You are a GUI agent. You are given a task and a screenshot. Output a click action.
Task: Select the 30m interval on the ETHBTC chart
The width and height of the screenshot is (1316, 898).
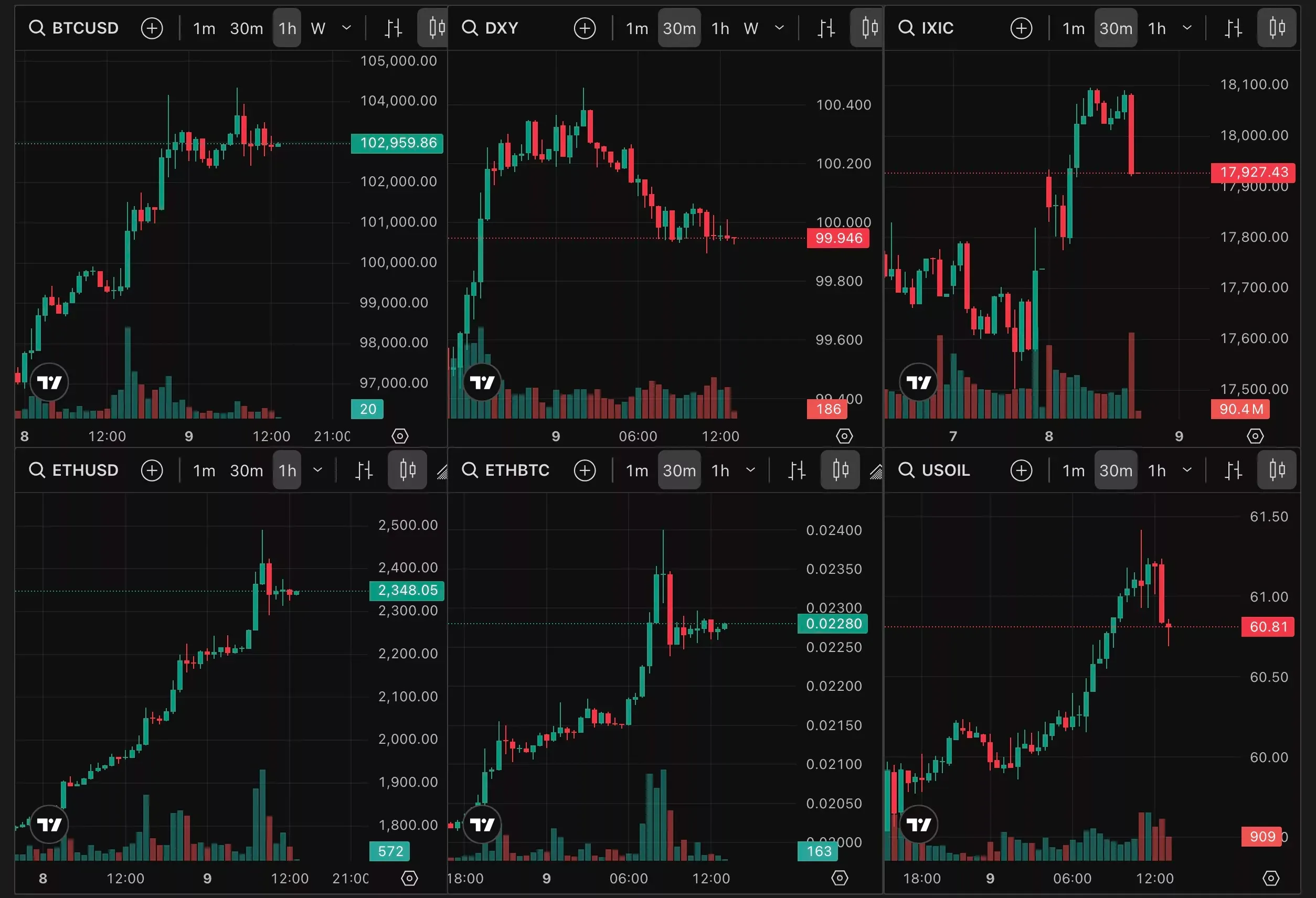[x=679, y=470]
